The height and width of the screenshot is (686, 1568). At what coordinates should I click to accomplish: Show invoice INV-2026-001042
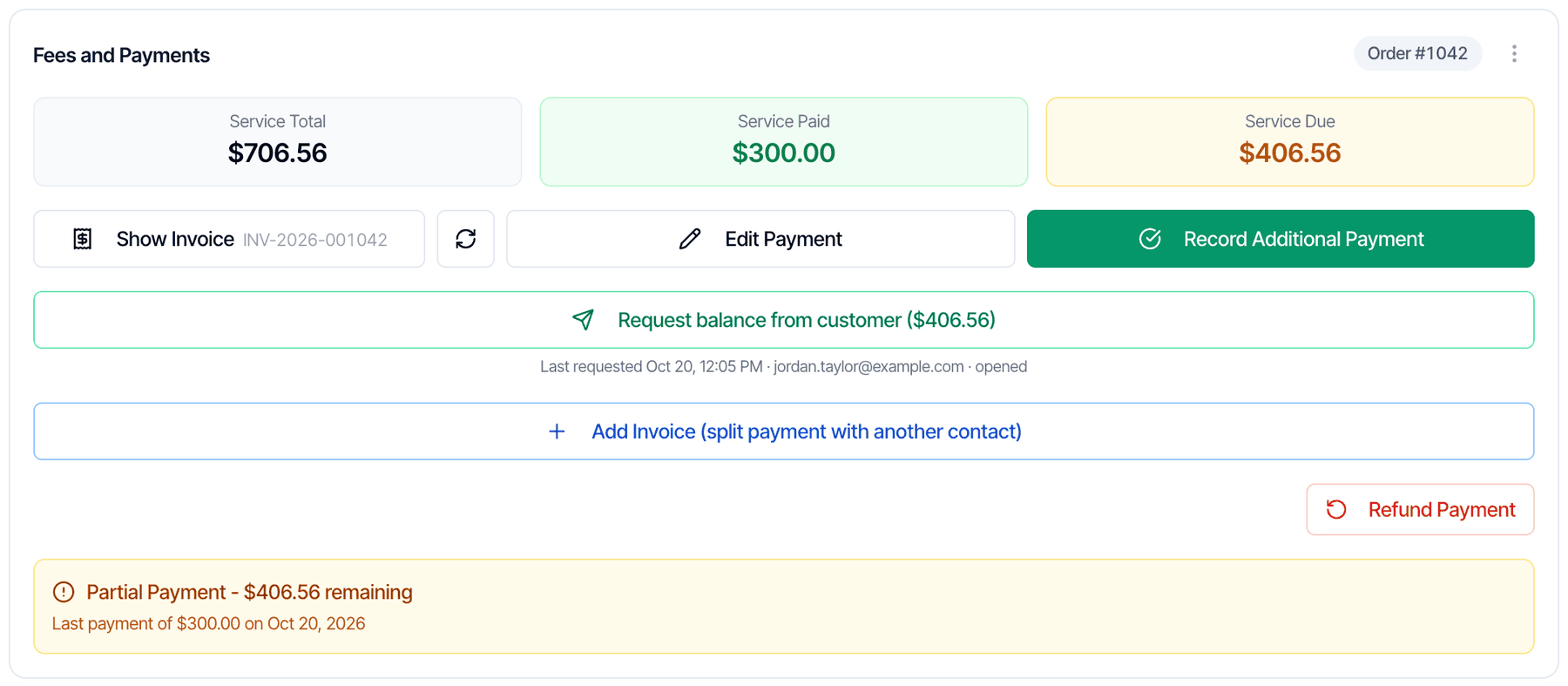point(229,239)
